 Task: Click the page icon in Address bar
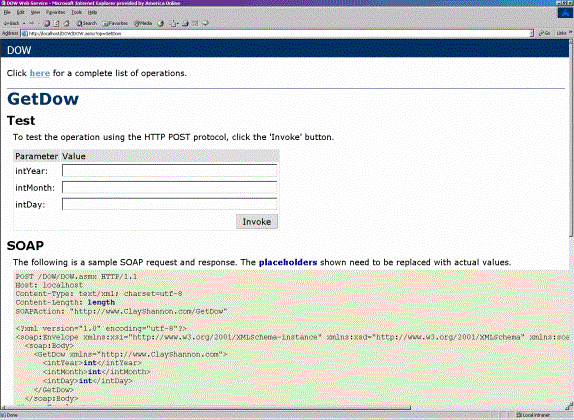(25, 33)
